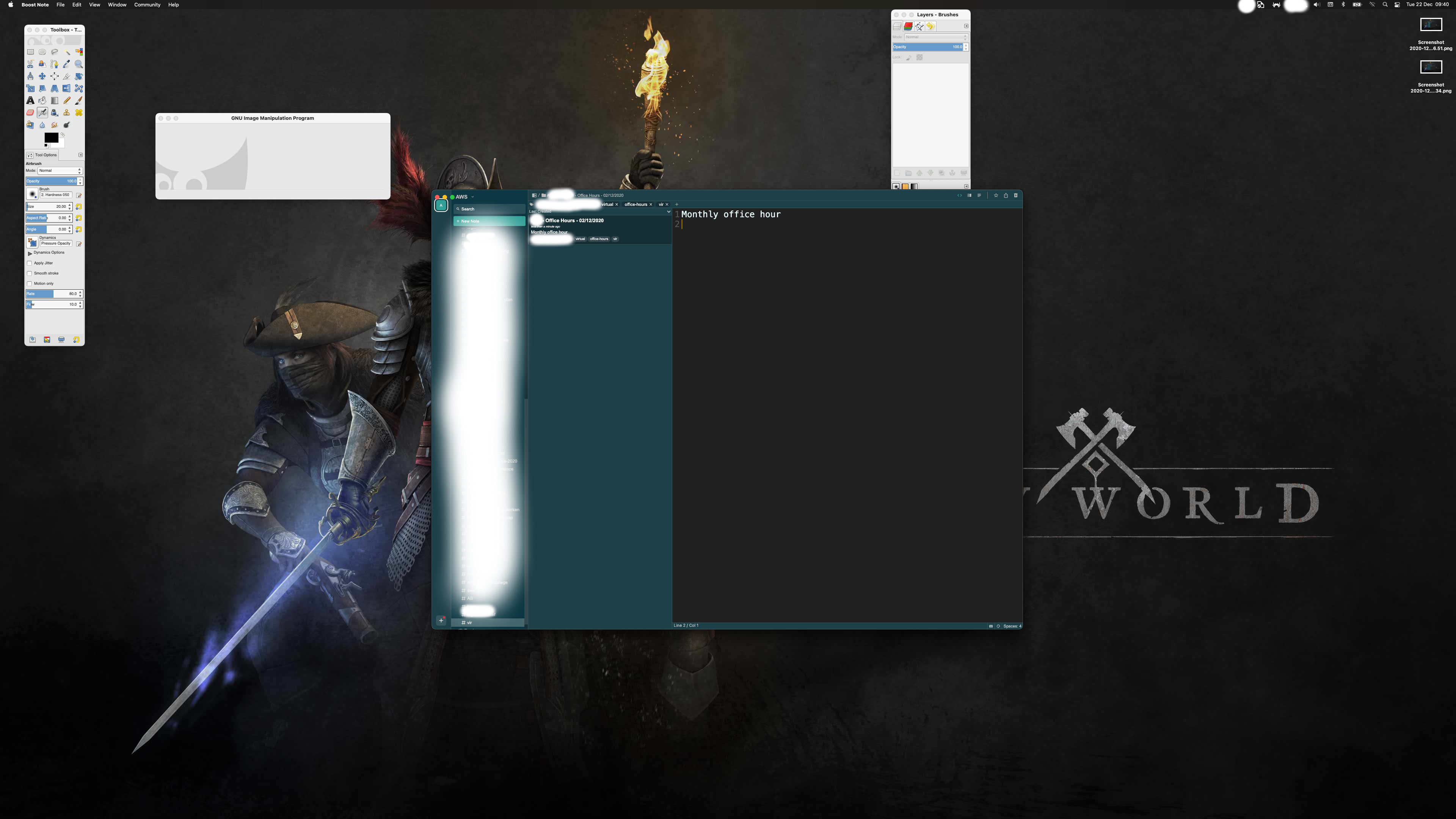
Task: Trash the current note in Boost Note
Action: coord(1016,196)
